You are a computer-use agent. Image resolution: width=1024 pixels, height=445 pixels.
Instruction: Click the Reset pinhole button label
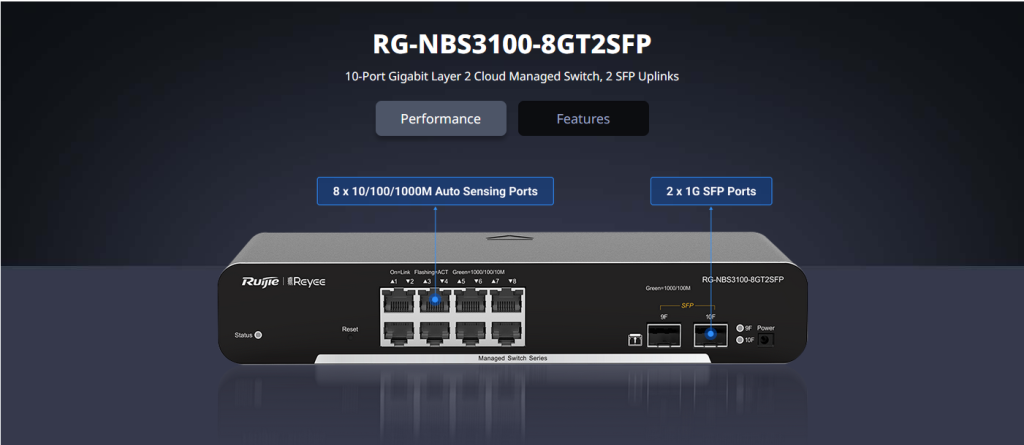click(350, 329)
